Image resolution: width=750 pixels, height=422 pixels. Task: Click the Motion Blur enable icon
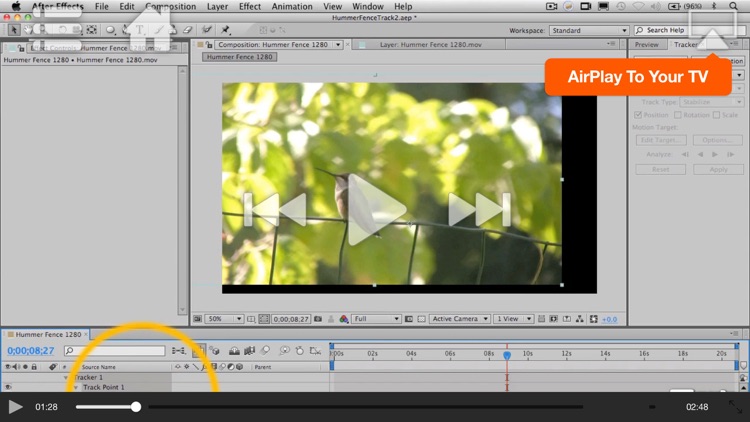(265, 351)
